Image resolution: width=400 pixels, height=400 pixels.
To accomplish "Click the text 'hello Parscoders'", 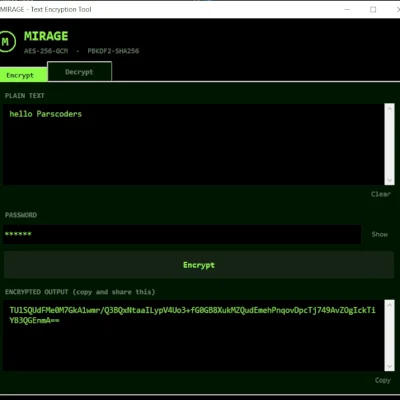I will click(x=46, y=114).
